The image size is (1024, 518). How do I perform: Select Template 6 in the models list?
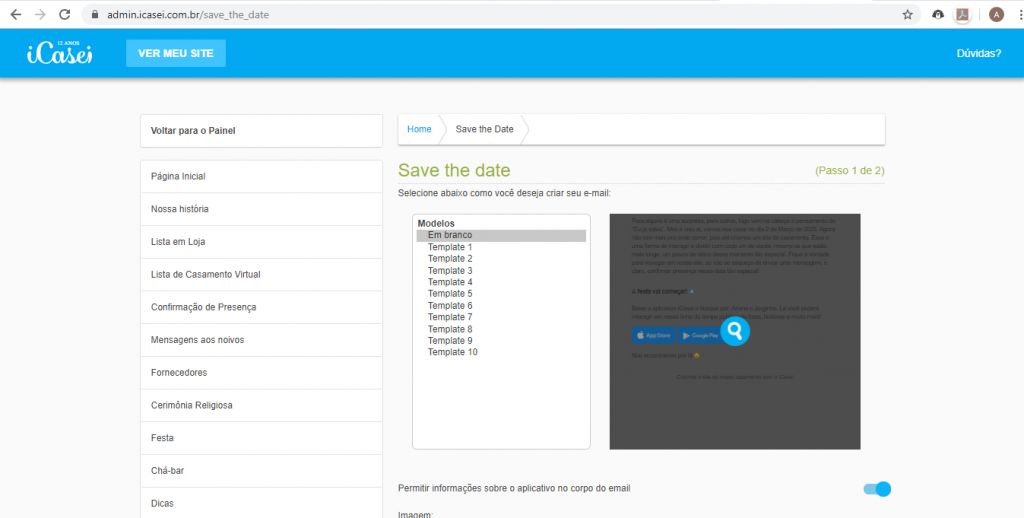[x=501, y=306]
